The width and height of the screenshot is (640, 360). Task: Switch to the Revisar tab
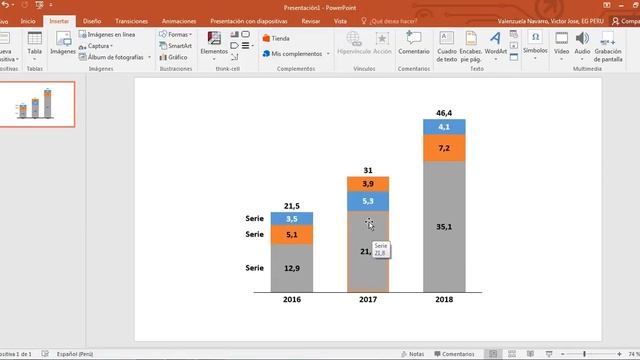[x=311, y=21]
